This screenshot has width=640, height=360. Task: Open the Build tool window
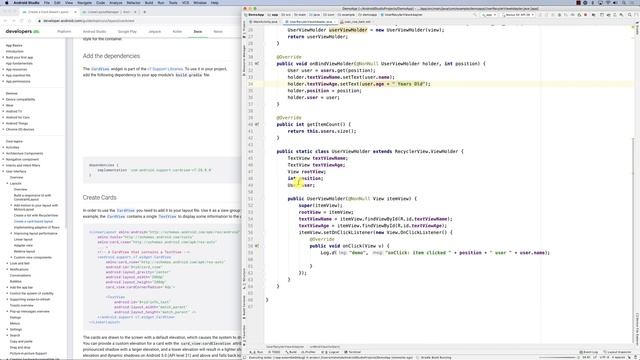pyautogui.click(x=291, y=352)
